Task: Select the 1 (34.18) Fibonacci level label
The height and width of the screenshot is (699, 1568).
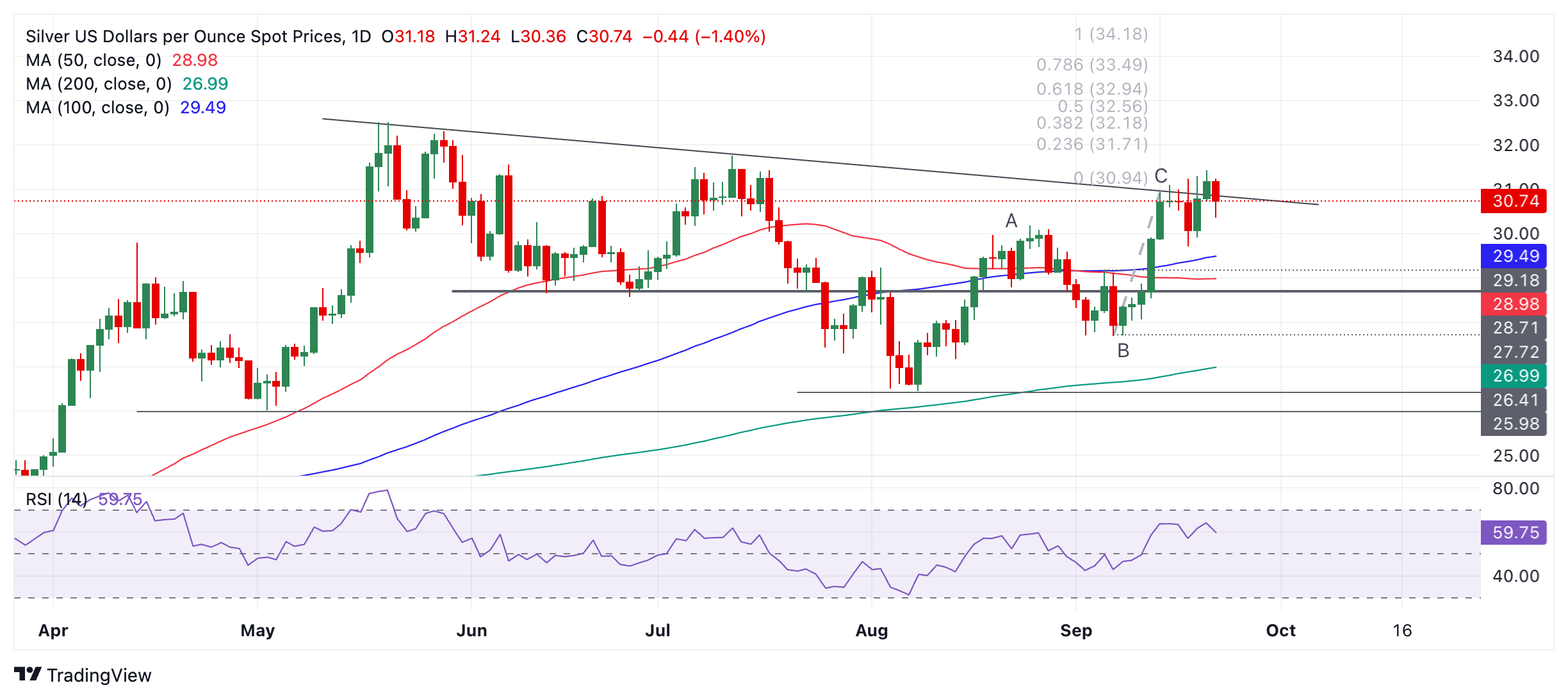Action: tap(1111, 34)
